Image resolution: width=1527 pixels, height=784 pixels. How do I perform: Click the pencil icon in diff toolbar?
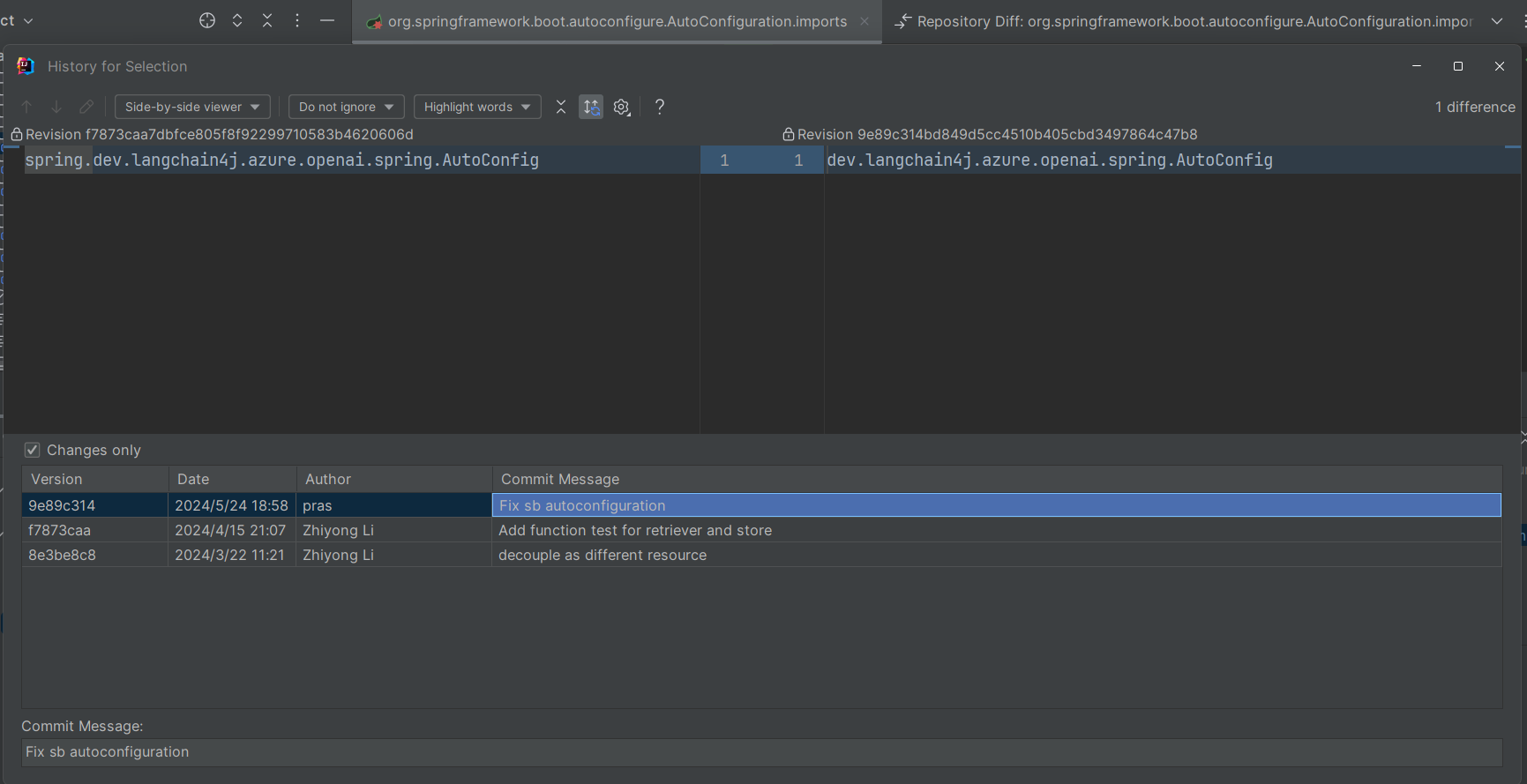click(86, 107)
